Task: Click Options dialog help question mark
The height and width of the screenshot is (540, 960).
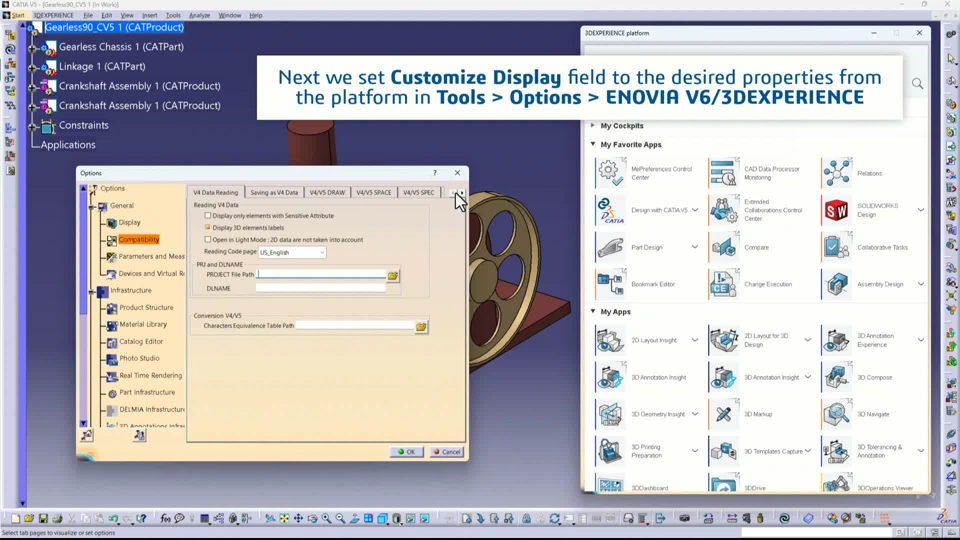Action: pos(435,173)
